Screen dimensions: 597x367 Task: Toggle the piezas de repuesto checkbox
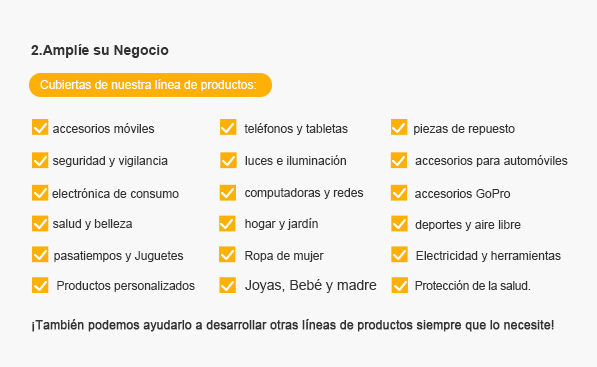(x=399, y=128)
